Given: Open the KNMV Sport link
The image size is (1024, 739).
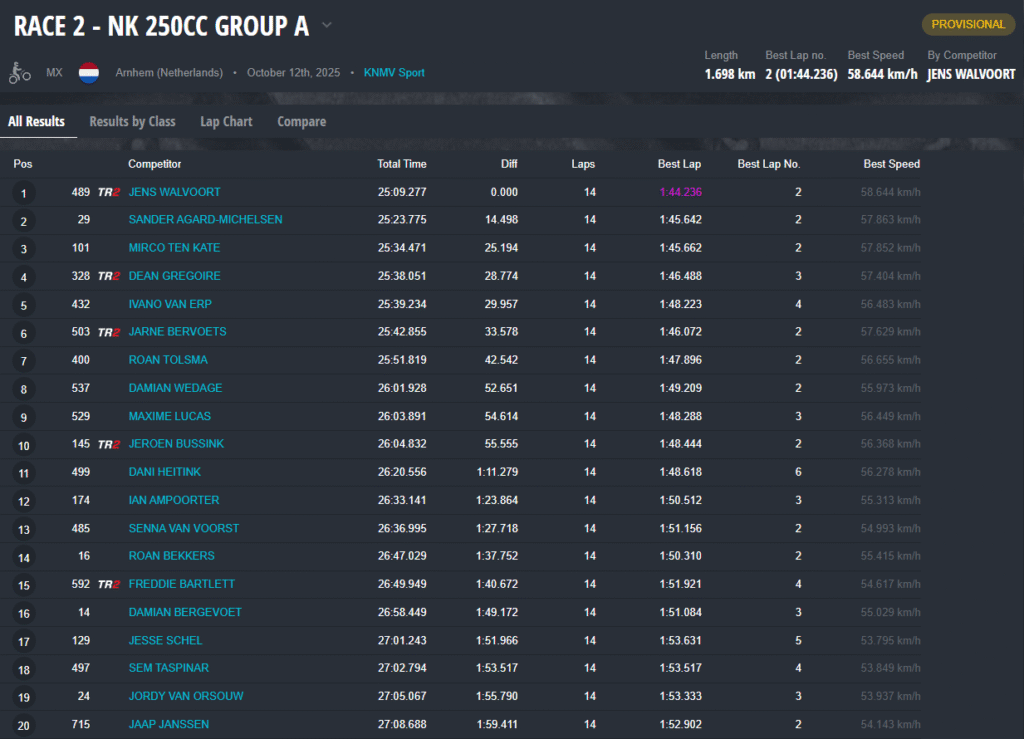Looking at the screenshot, I should tap(394, 73).
